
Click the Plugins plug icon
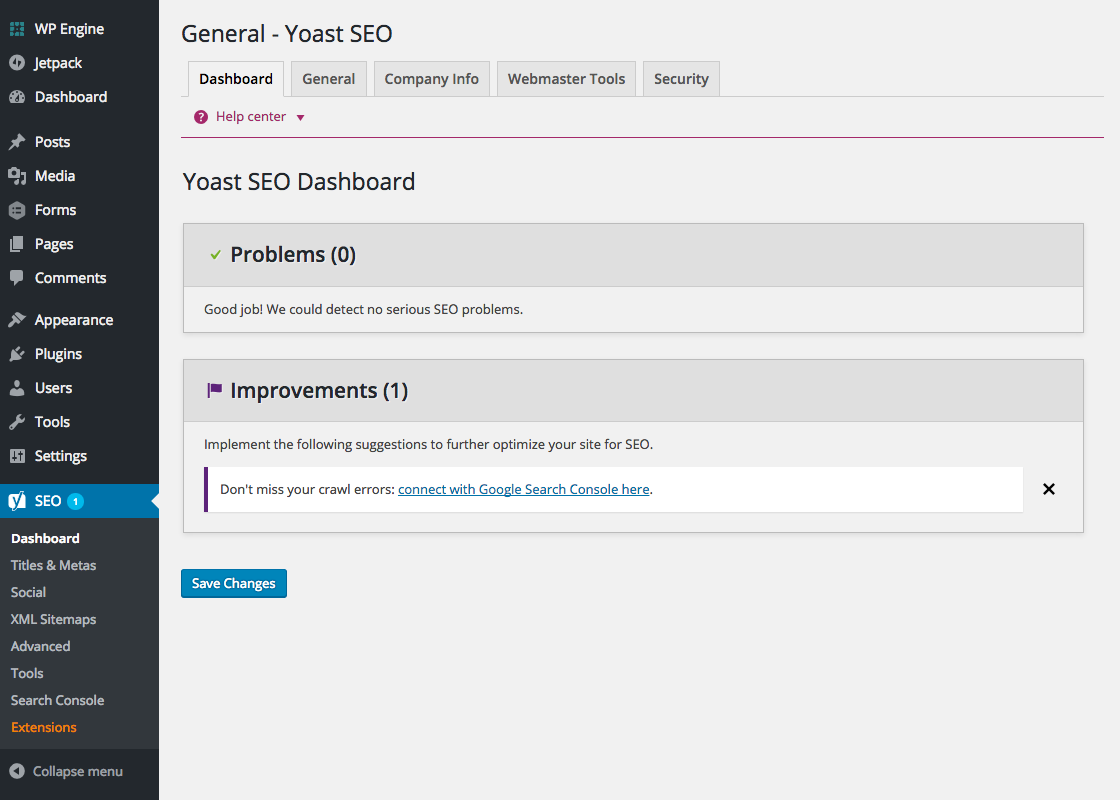click(x=17, y=354)
